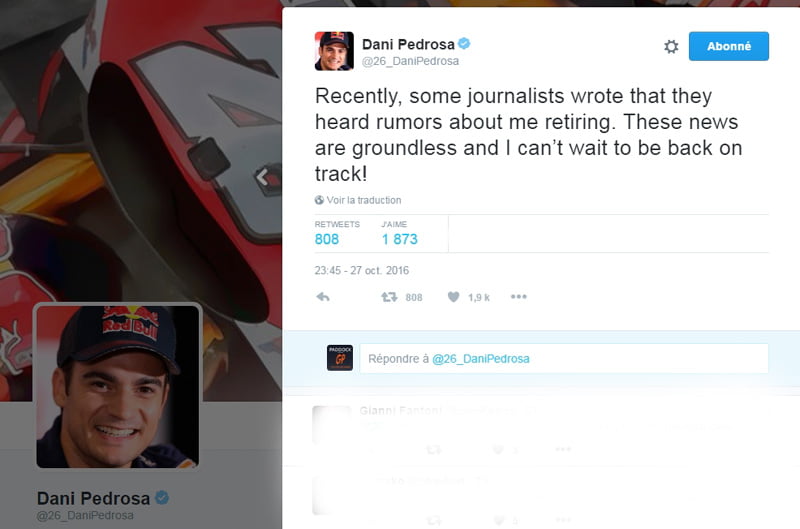Click verified badge next to tweet author name

point(464,44)
